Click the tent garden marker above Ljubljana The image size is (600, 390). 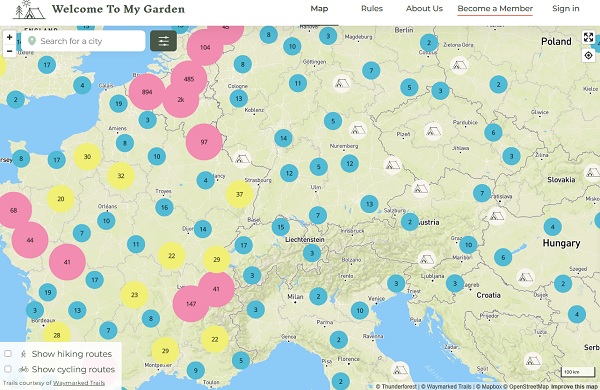pos(427,260)
